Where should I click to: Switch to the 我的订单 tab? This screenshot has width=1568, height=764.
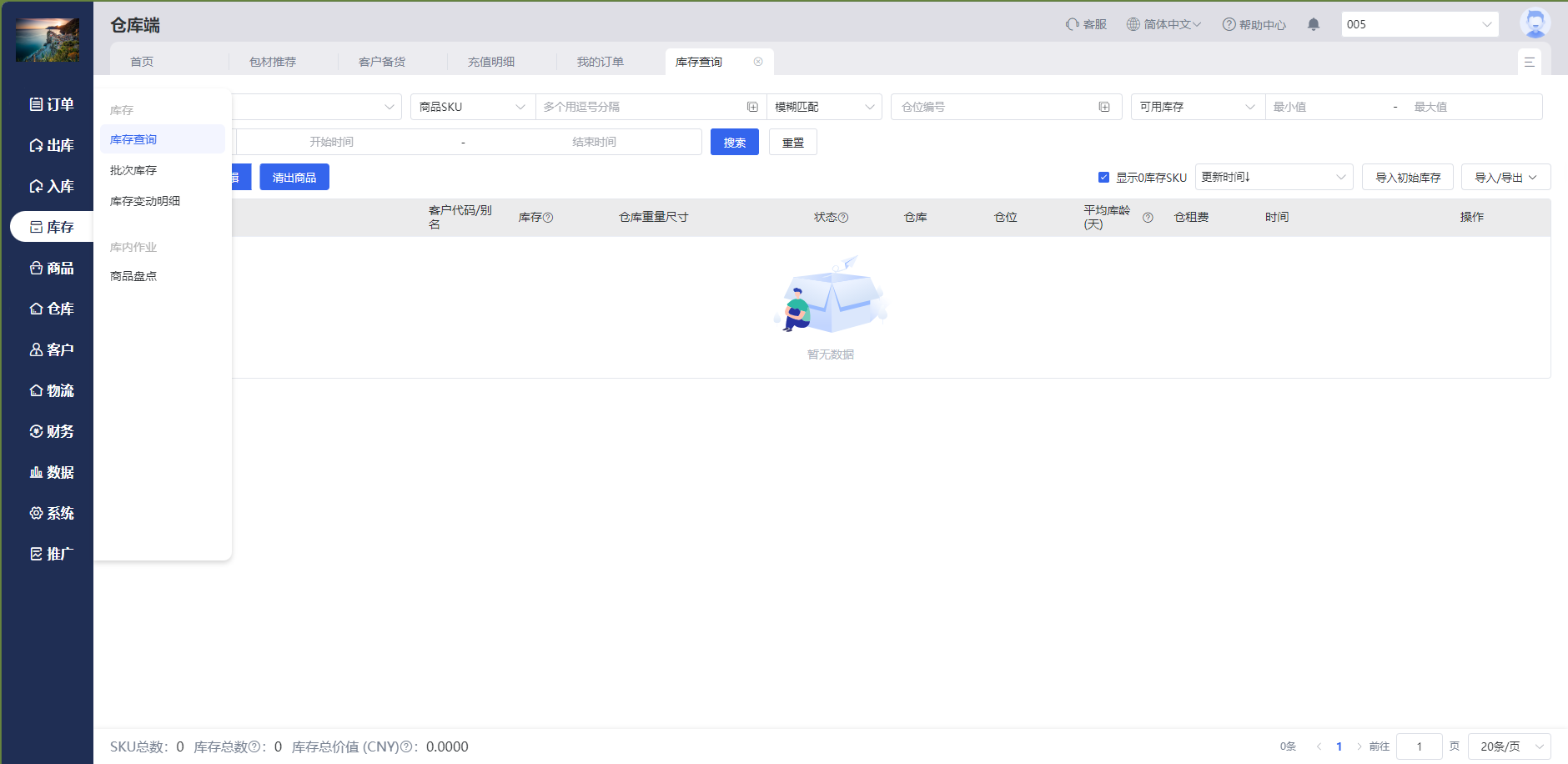(600, 62)
